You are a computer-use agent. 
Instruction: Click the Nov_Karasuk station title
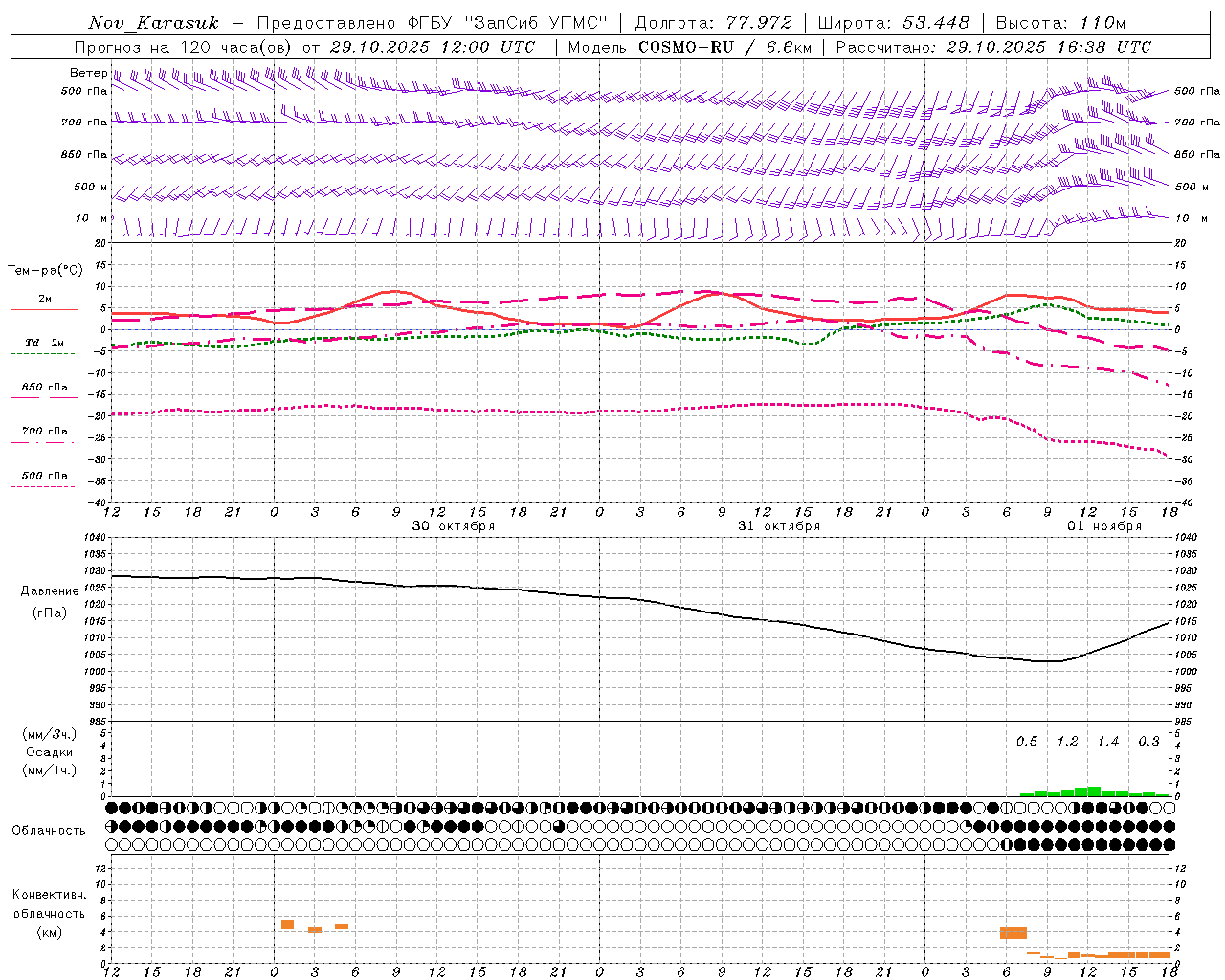pyautogui.click(x=153, y=23)
